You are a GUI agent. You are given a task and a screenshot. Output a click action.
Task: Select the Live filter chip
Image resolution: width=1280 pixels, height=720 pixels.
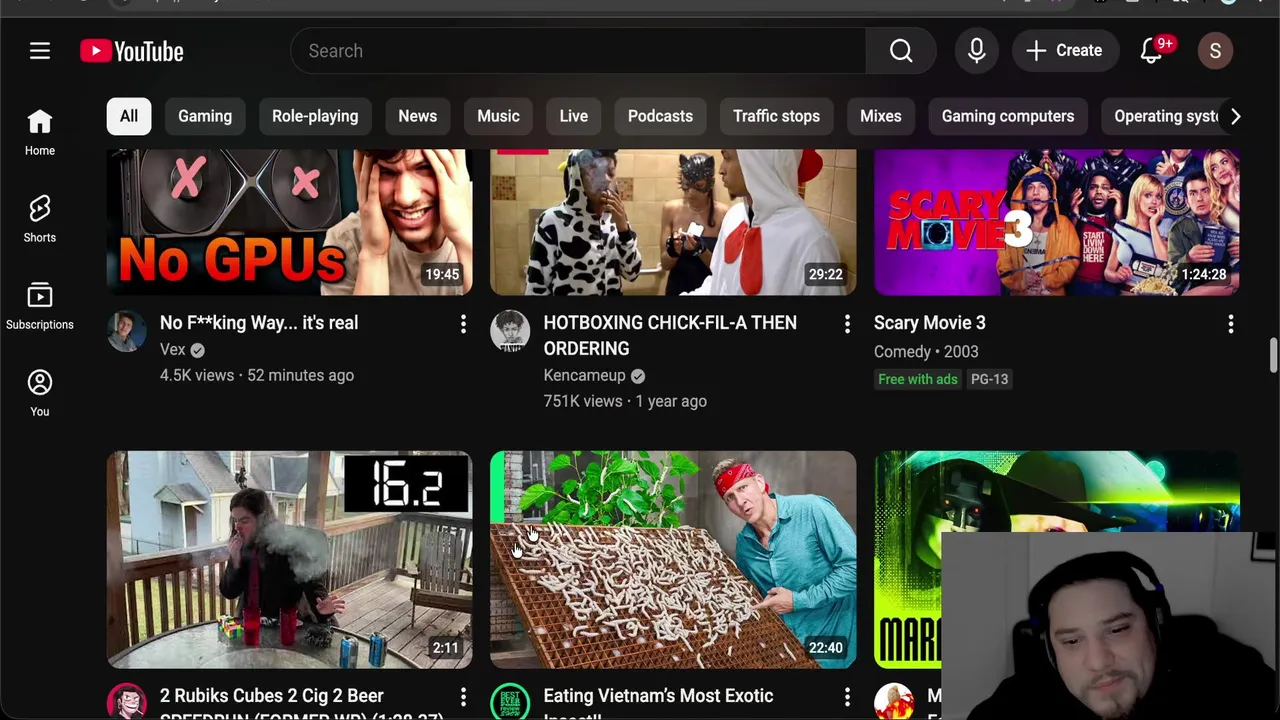click(x=574, y=116)
